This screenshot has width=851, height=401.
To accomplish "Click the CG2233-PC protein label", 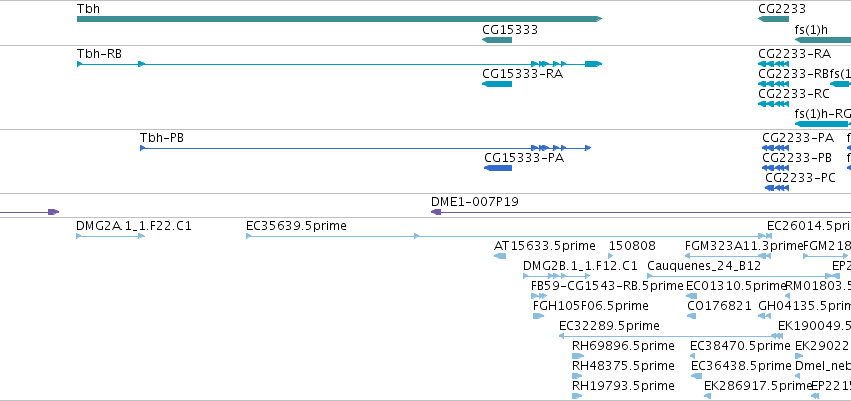I will point(801,178).
